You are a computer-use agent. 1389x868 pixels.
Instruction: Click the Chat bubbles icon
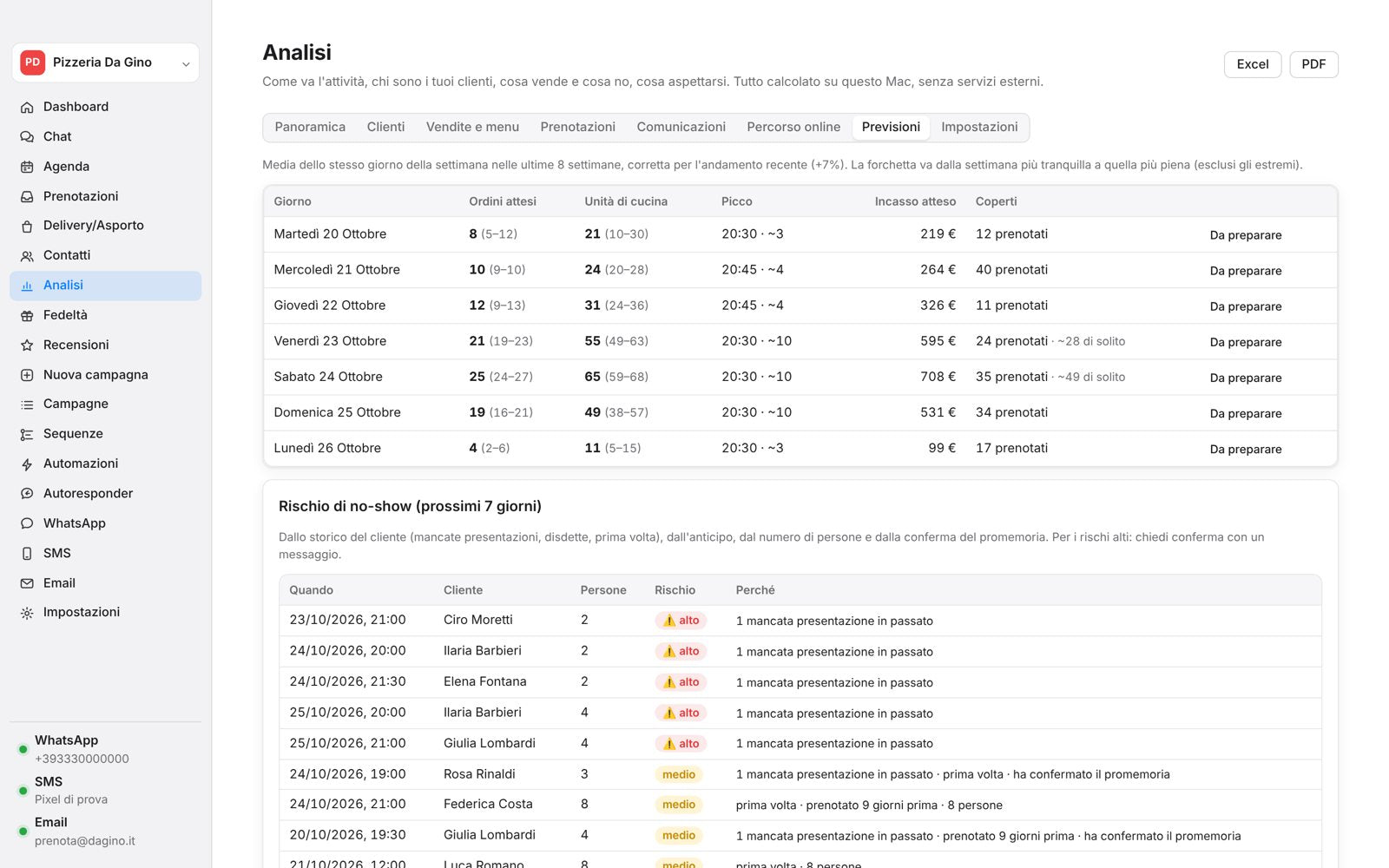point(27,136)
